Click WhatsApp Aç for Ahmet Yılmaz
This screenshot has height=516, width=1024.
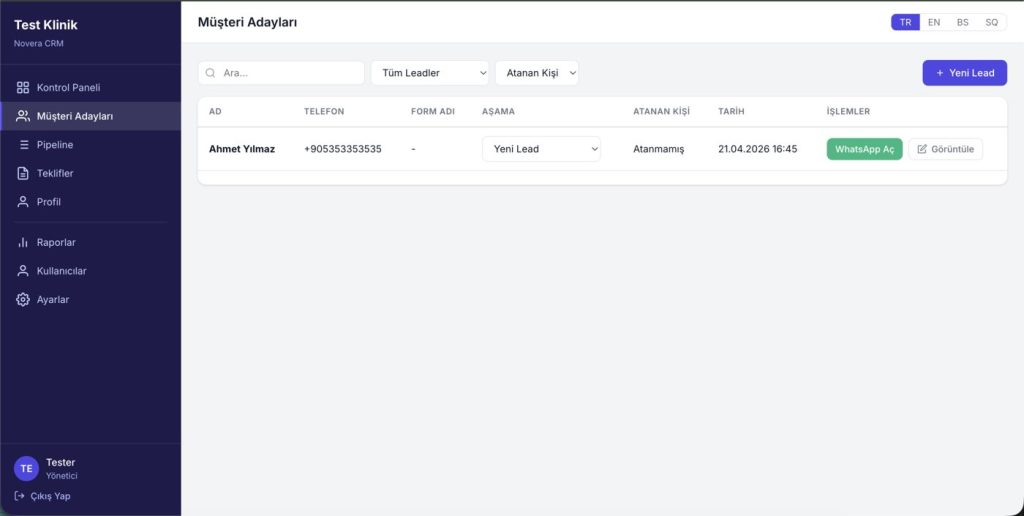tap(865, 149)
